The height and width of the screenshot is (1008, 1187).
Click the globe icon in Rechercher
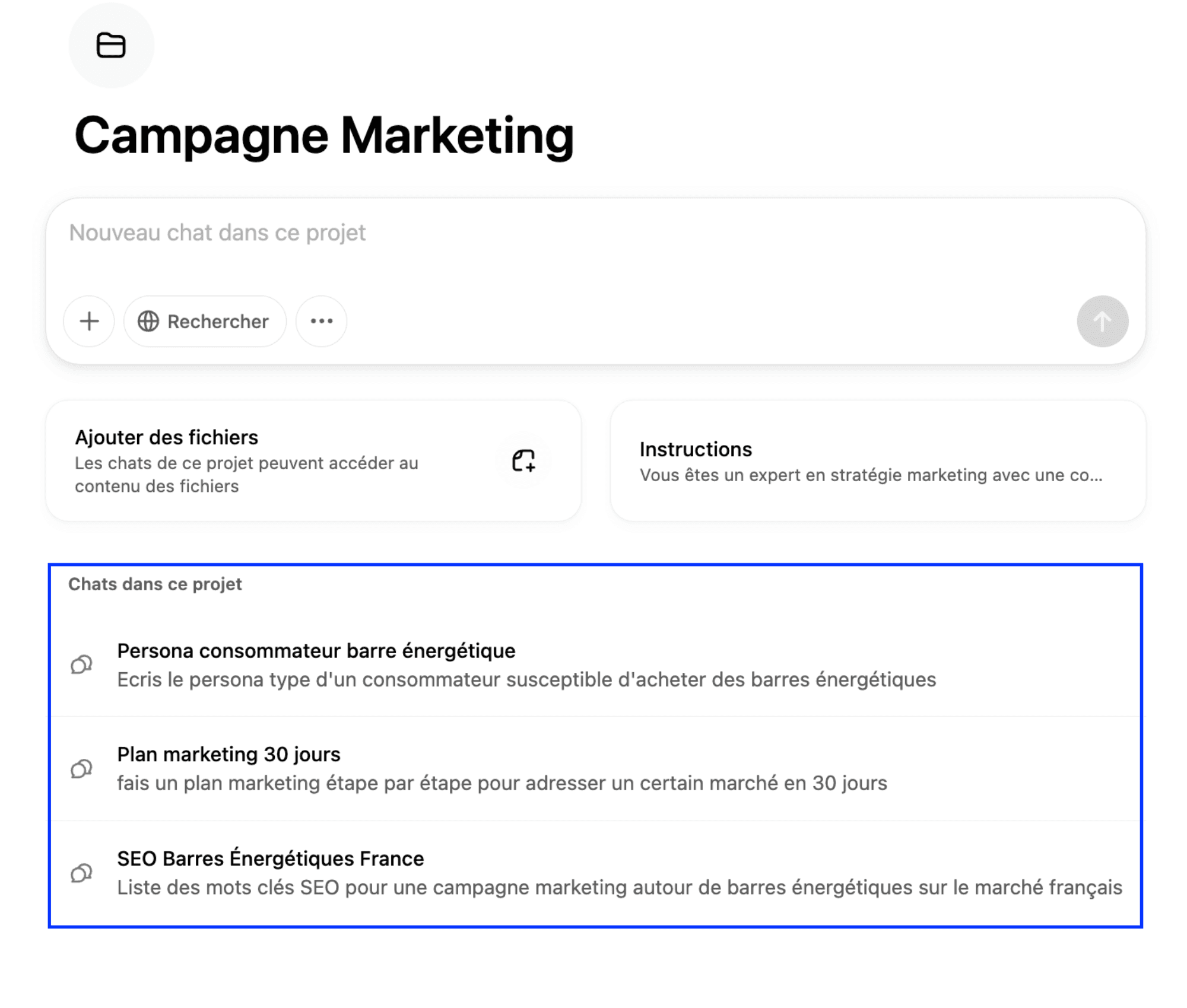point(148,322)
